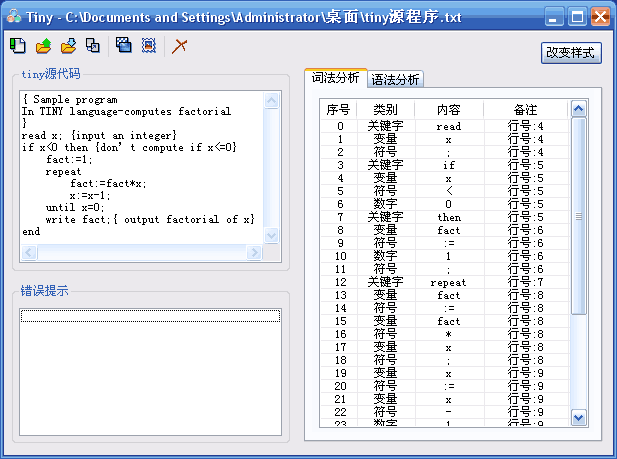The width and height of the screenshot is (617, 459).
Task: Click the source code scrollbar down arrow
Action: [x=271, y=234]
